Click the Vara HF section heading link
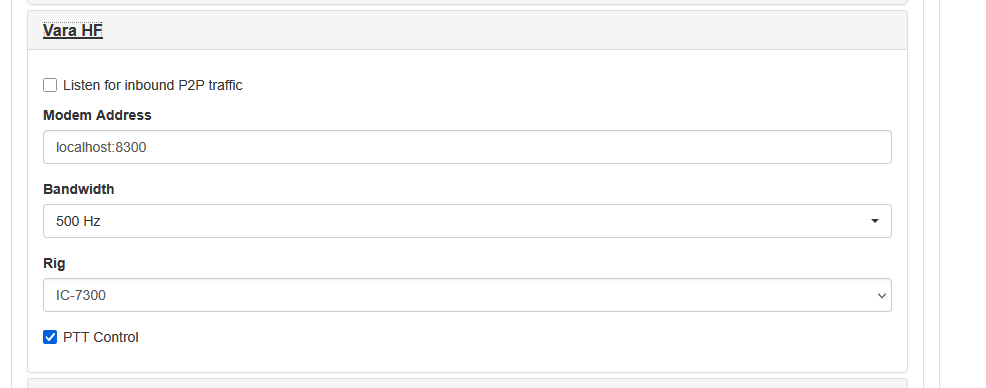Viewport: 986px width, 388px height. [x=72, y=30]
